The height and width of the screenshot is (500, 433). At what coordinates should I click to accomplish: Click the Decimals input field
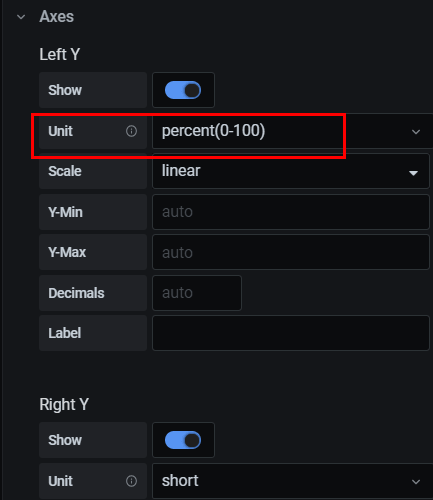(x=197, y=293)
